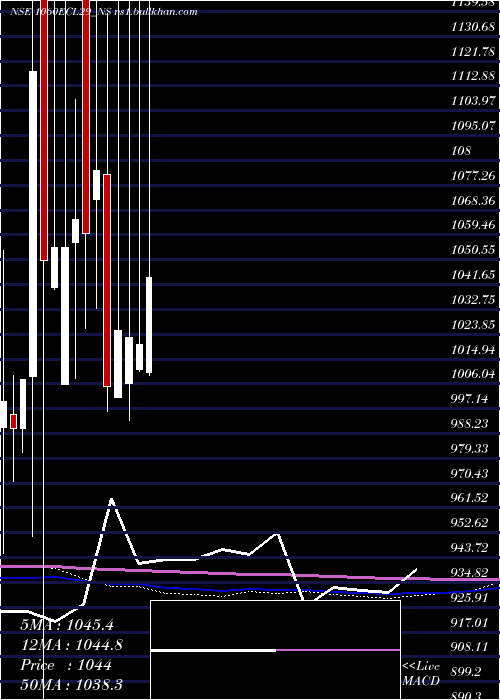Click the 1068.36 price axis label

point(473,200)
